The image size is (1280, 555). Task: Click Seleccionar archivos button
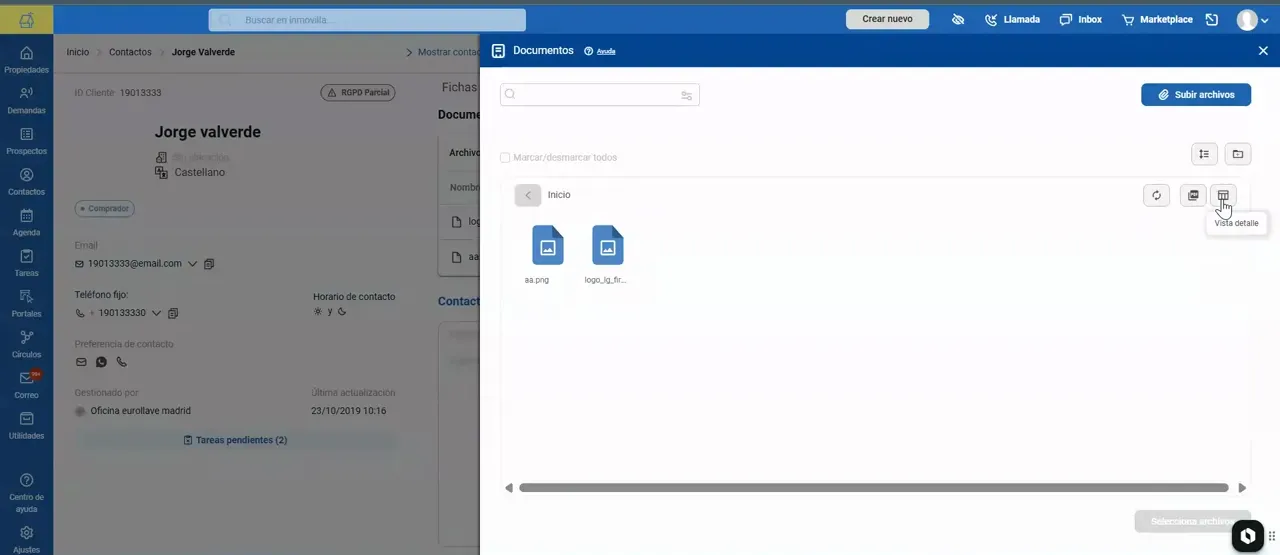(1192, 521)
